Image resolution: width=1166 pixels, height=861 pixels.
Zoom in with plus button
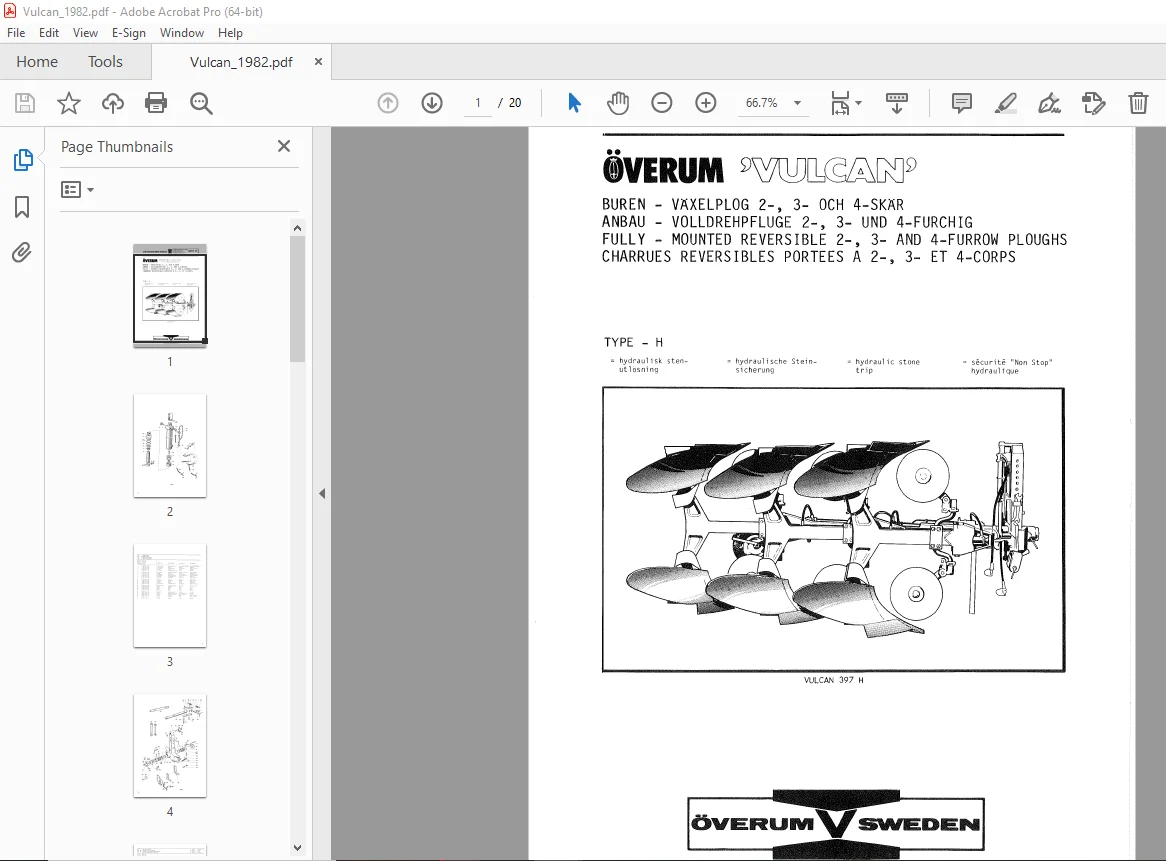tap(706, 103)
